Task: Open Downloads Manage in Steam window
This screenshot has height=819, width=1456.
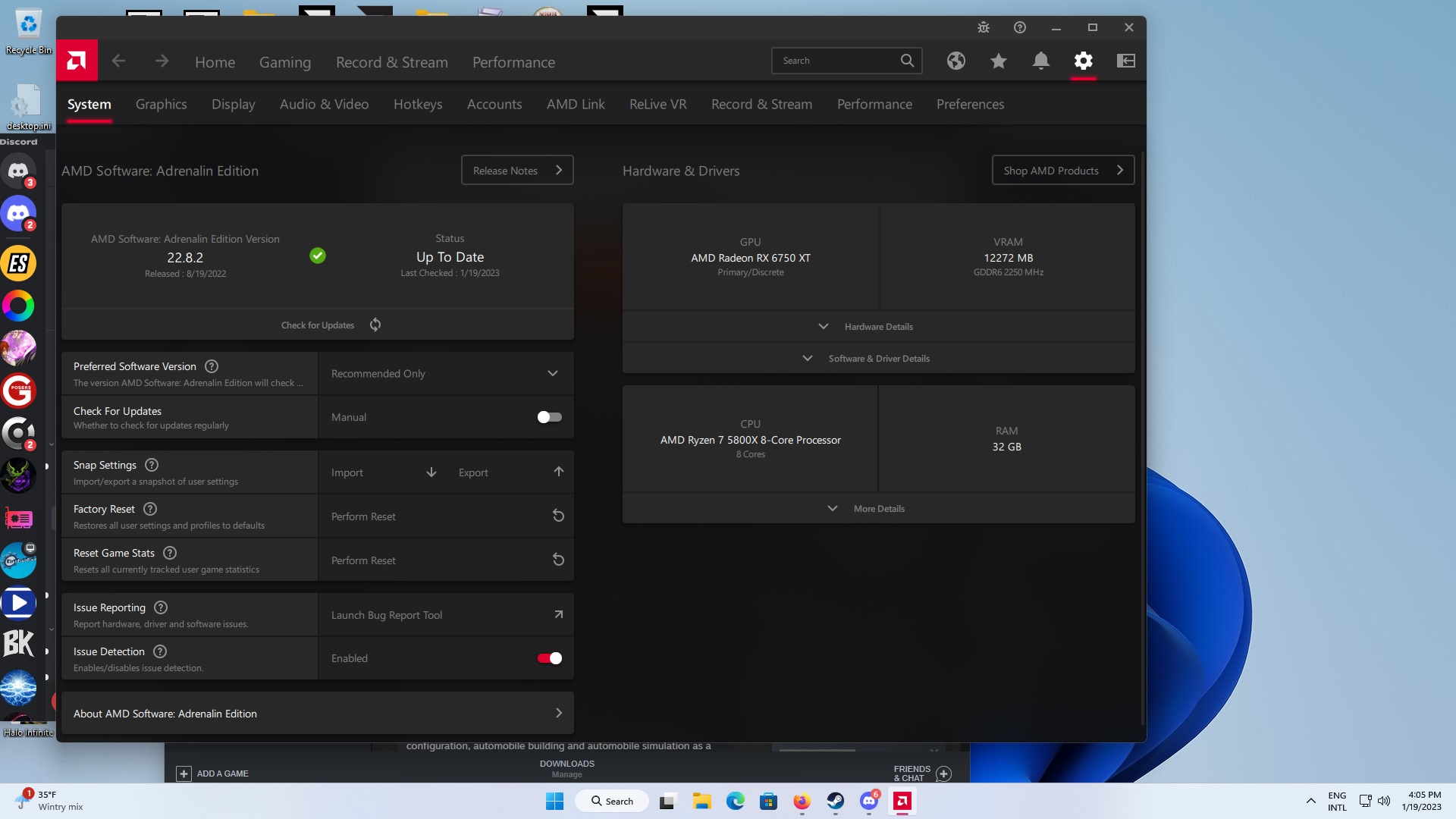Action: click(566, 768)
